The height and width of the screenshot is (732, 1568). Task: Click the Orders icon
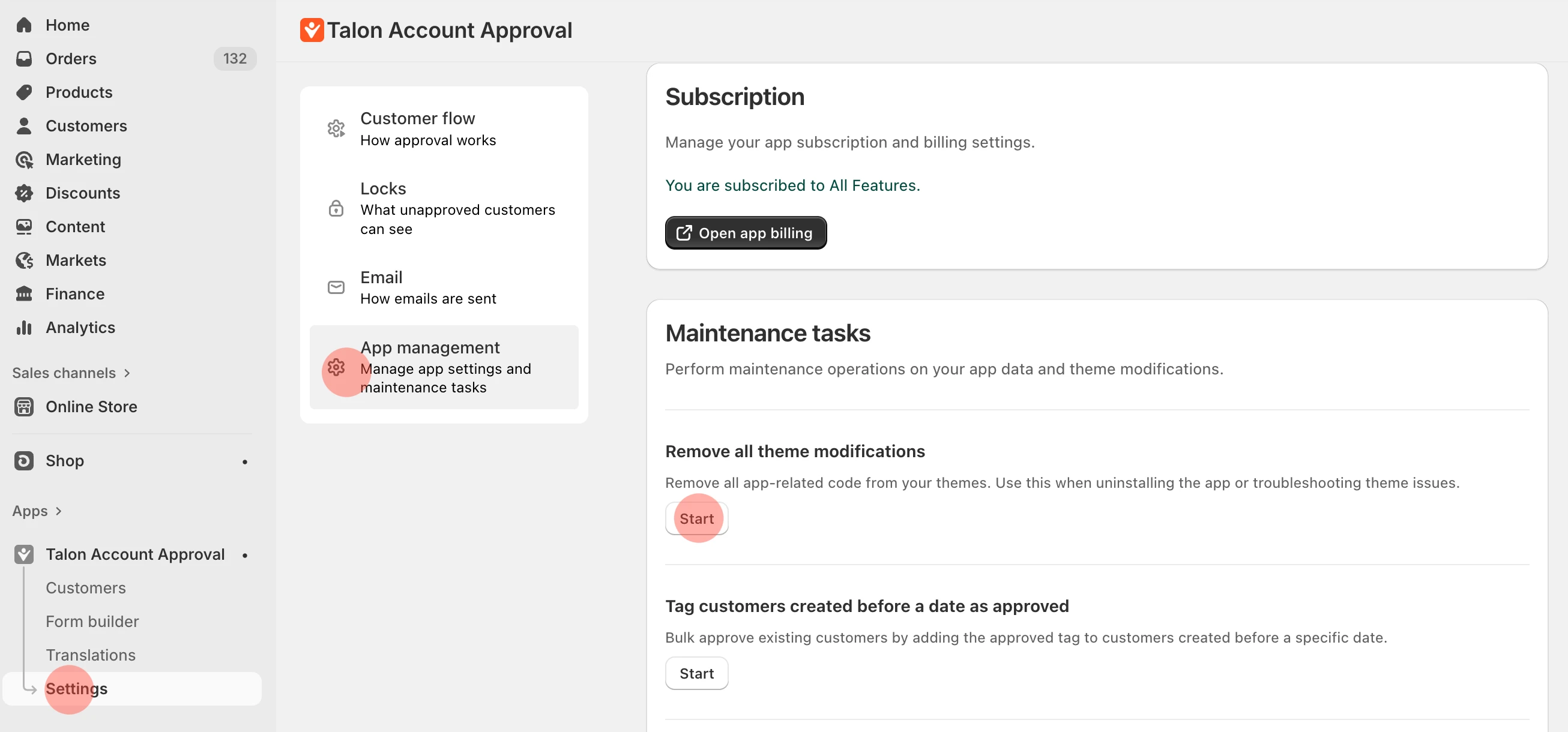(25, 58)
